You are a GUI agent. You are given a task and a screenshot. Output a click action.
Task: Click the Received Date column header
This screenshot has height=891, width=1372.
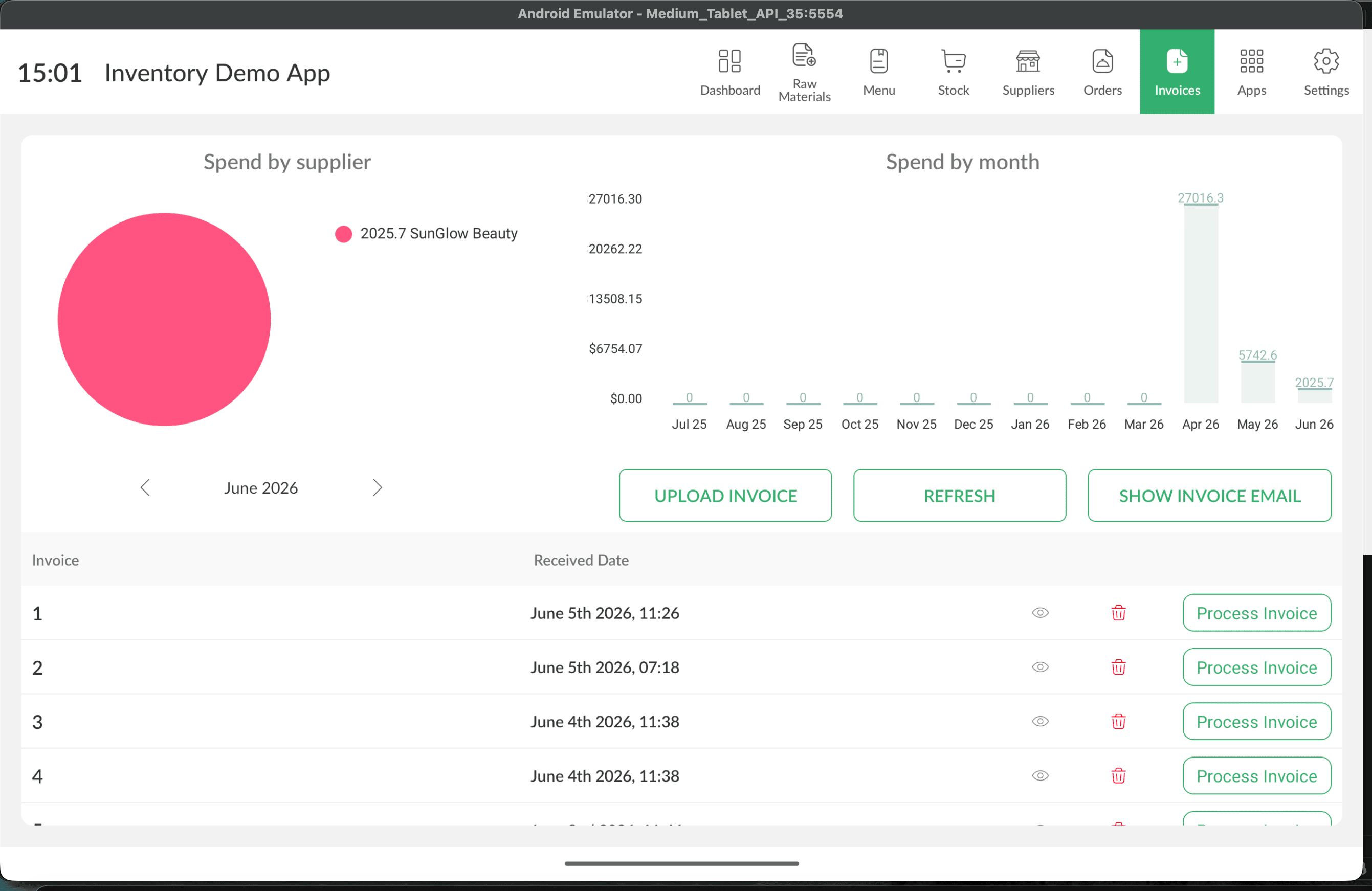click(x=581, y=560)
